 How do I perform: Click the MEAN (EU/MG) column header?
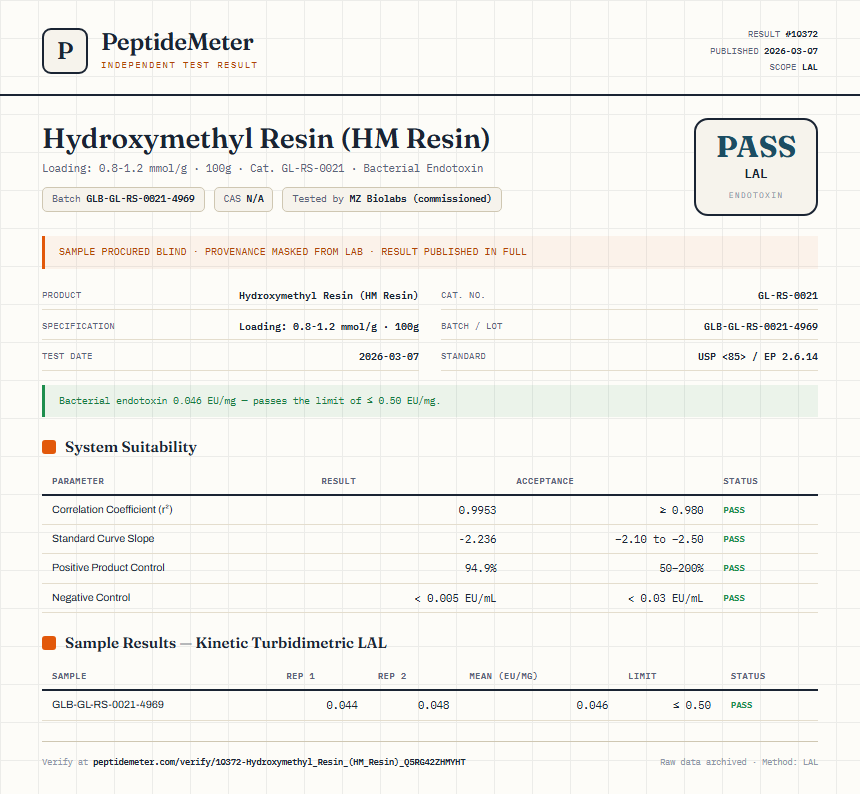click(503, 676)
